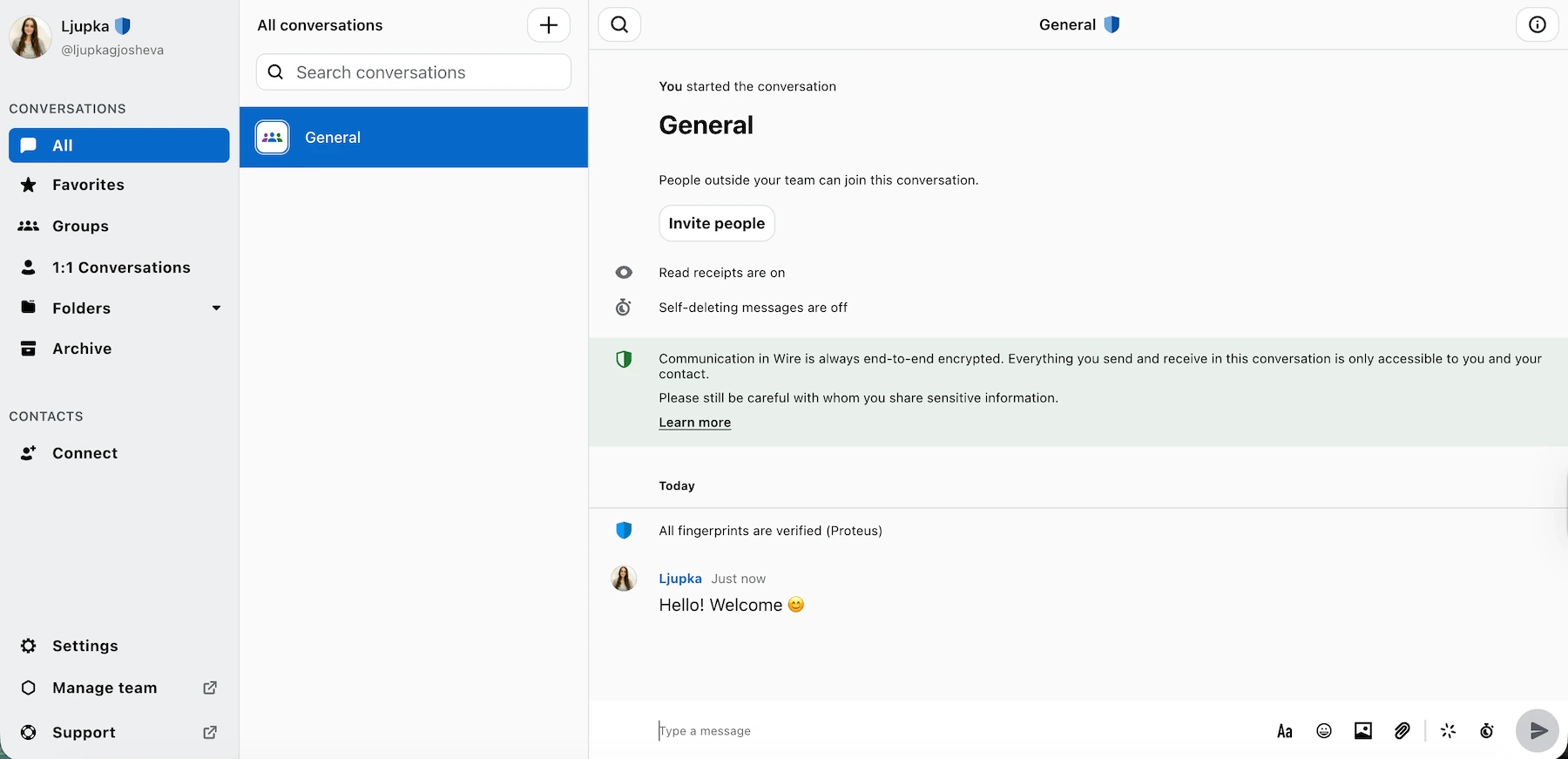Click the 'All conversations' heading
The image size is (1568, 759).
tap(320, 25)
